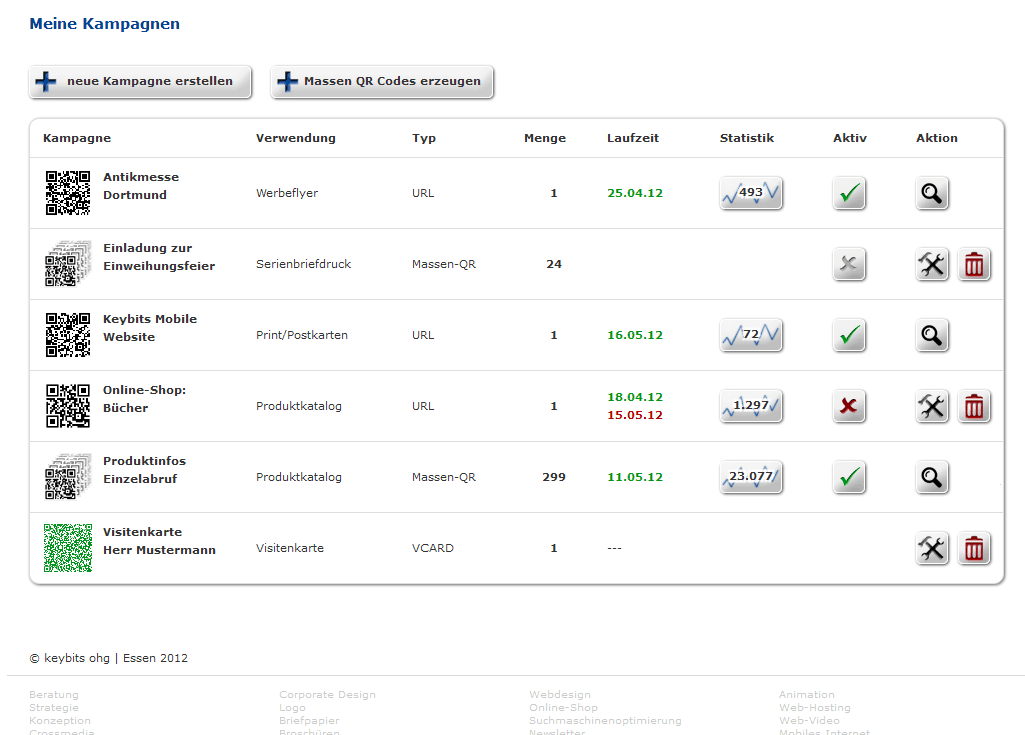1025x735 pixels.
Task: Edit the Visitenkarte Herr Mustermann campaign
Action: (932, 549)
